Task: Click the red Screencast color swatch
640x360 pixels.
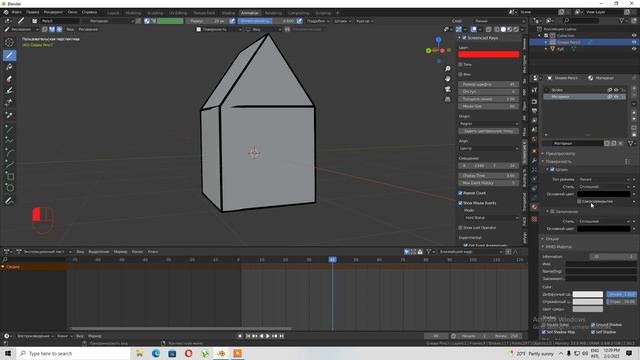Action: [x=489, y=54]
